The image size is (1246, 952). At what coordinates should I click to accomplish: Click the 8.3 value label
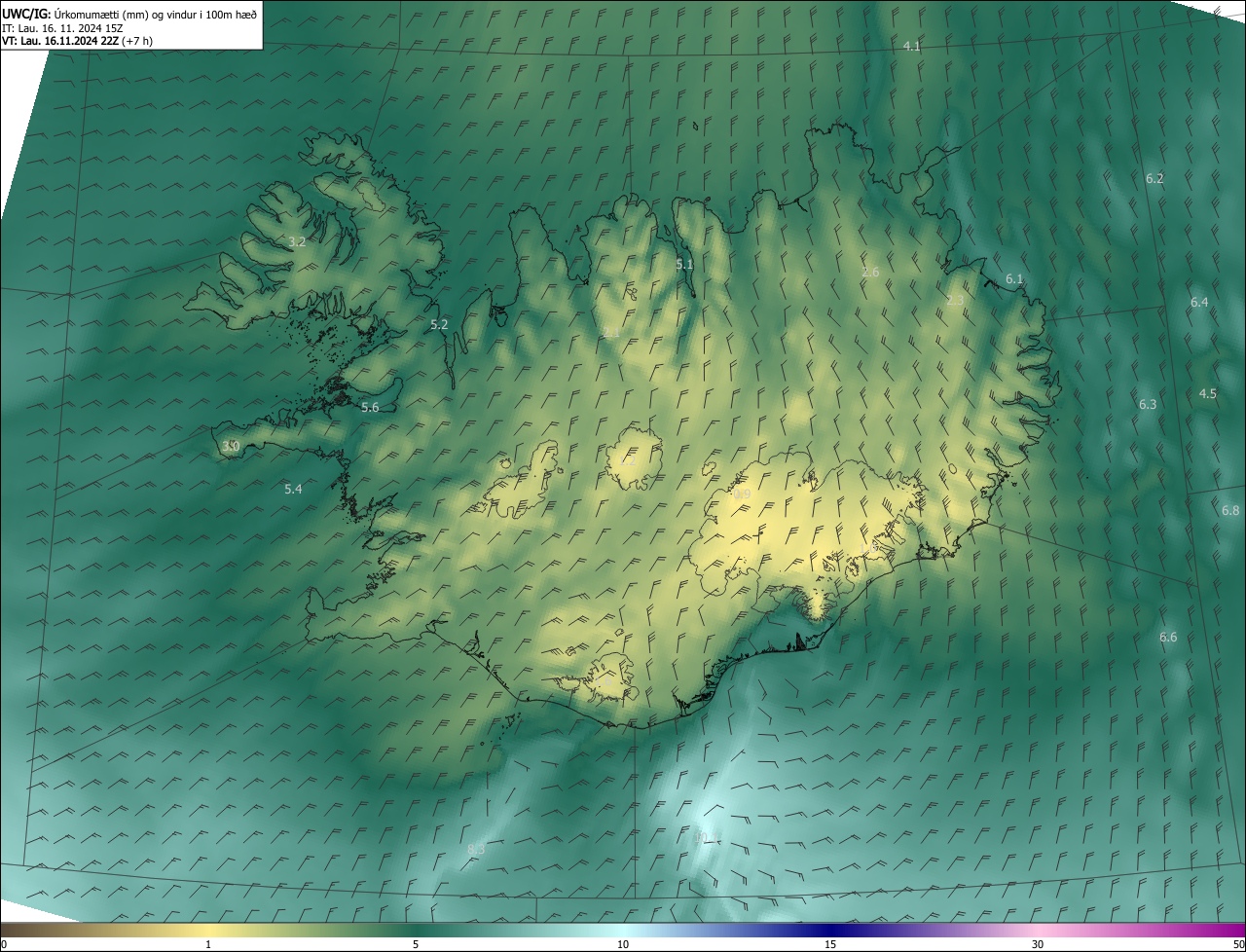tap(476, 849)
